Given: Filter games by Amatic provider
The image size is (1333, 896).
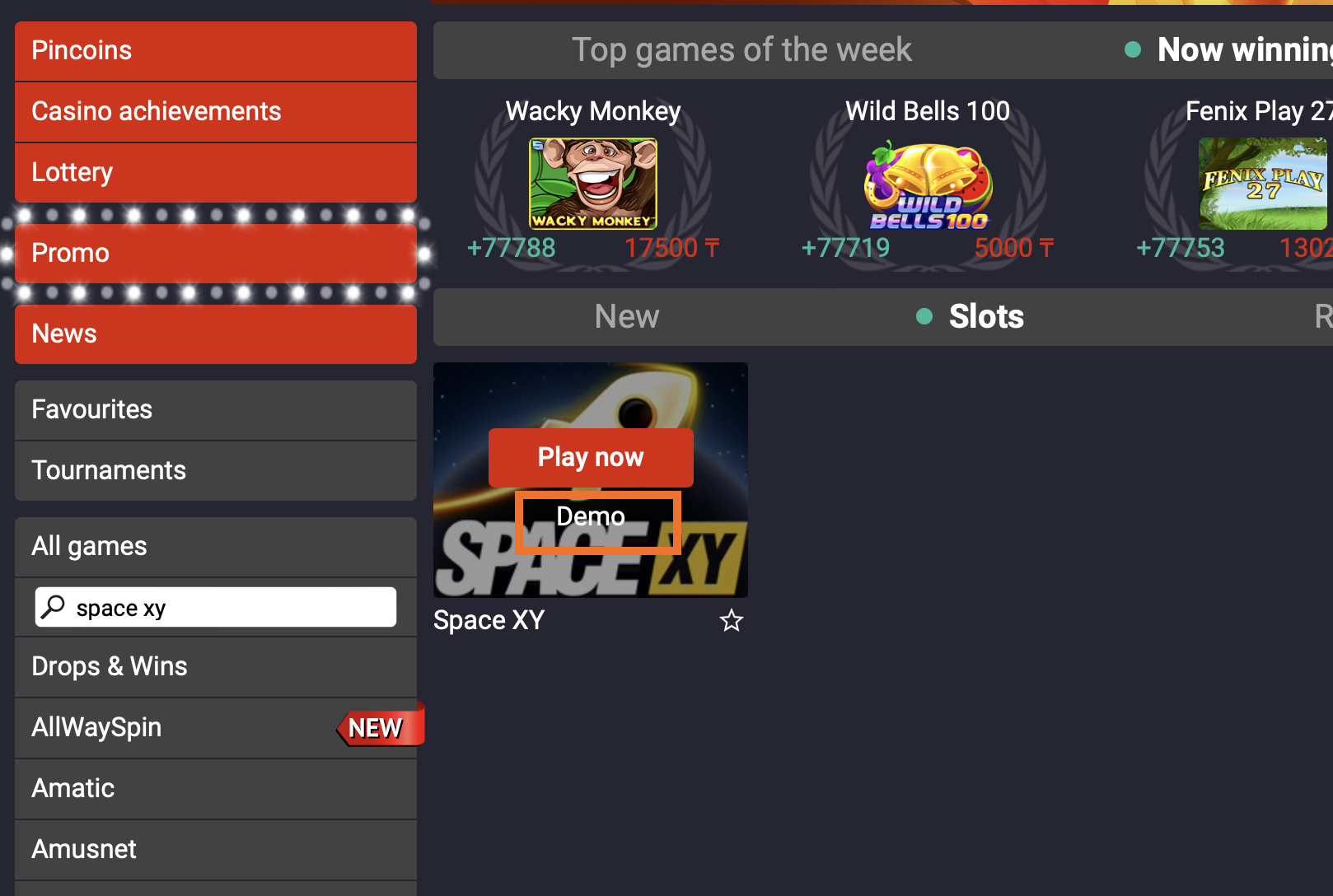Looking at the screenshot, I should click(x=216, y=789).
